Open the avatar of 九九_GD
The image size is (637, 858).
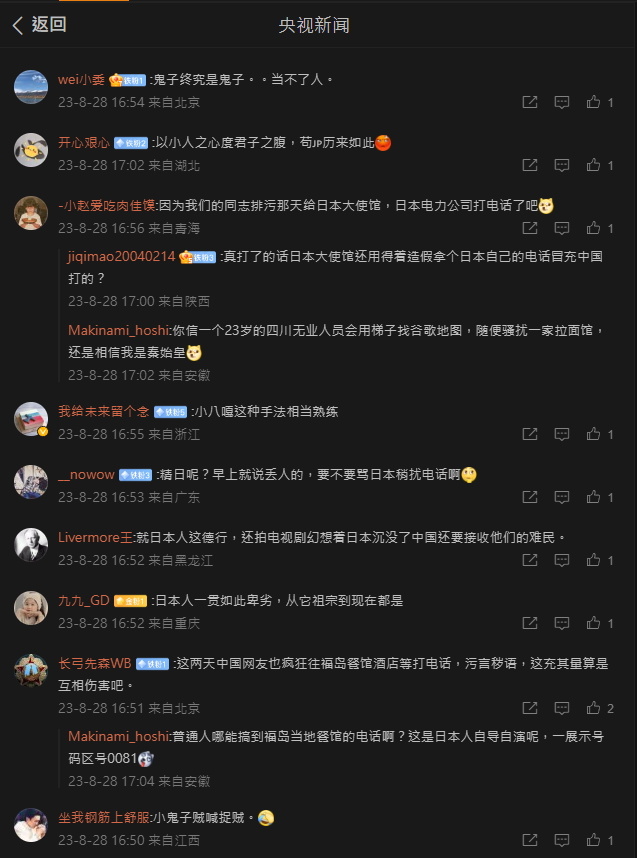tap(31, 607)
